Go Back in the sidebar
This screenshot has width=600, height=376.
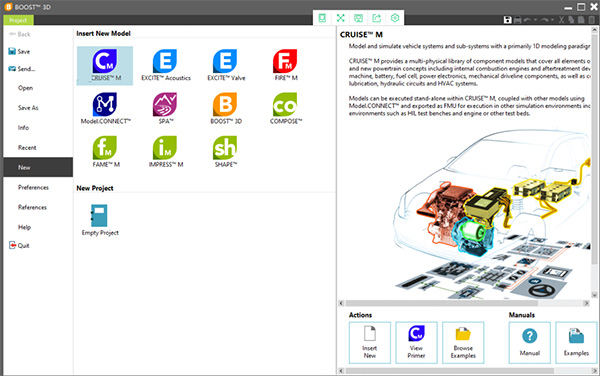pyautogui.click(x=20, y=34)
